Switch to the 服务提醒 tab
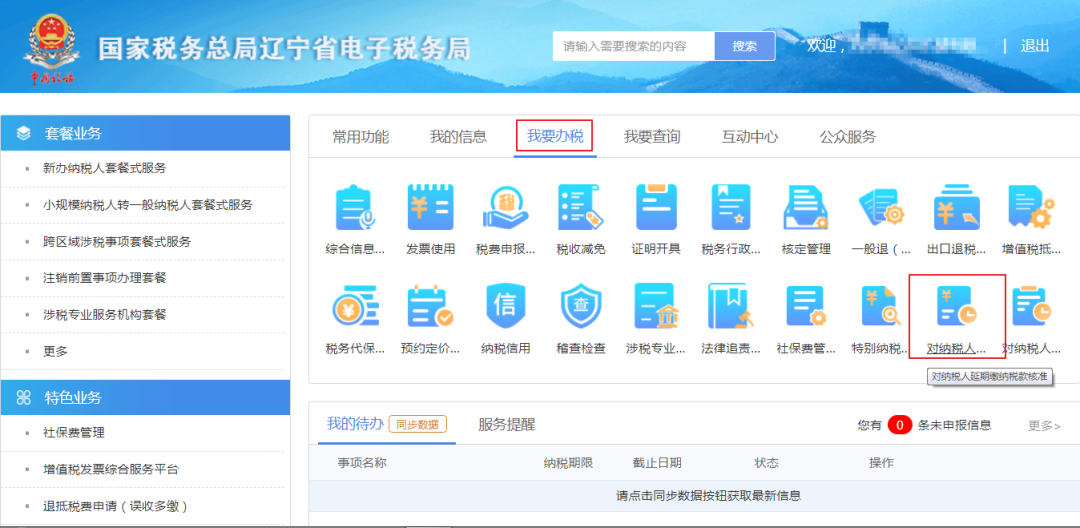The height and width of the screenshot is (528, 1080). coord(506,424)
